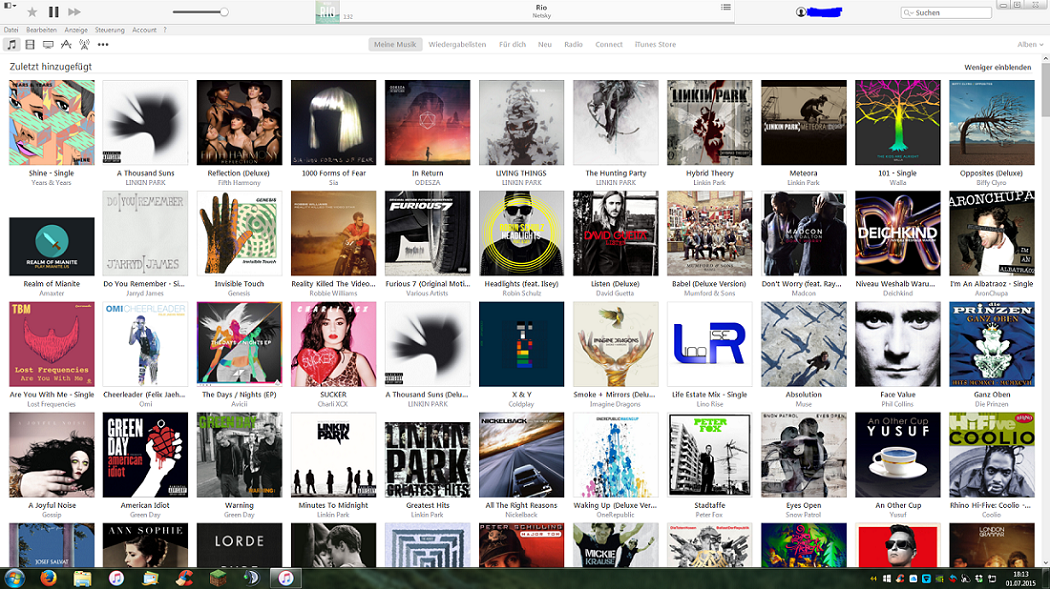
Task: Open the Bearbeiten menu
Action: point(42,30)
